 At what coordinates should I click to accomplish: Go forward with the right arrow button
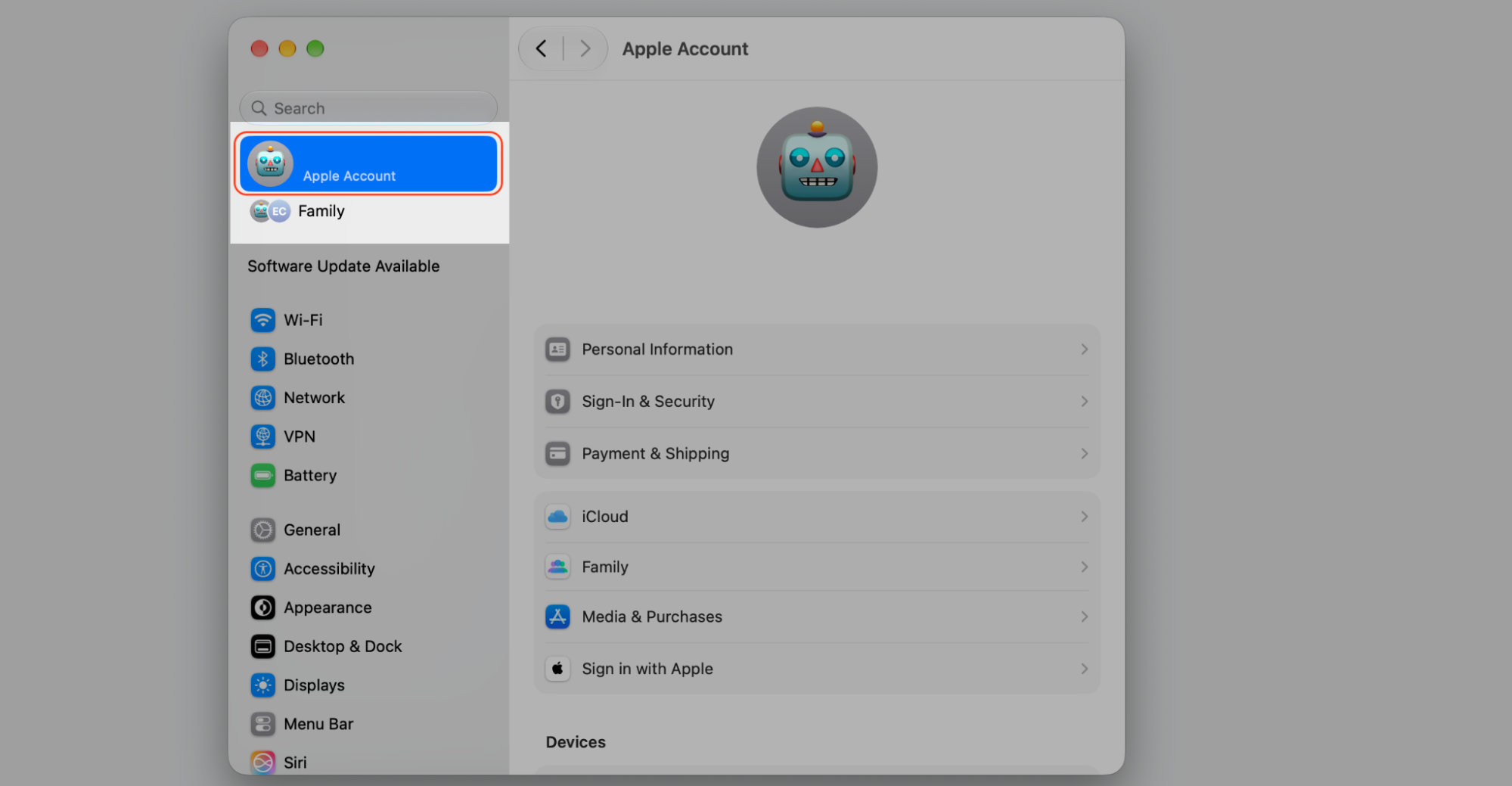click(x=585, y=49)
